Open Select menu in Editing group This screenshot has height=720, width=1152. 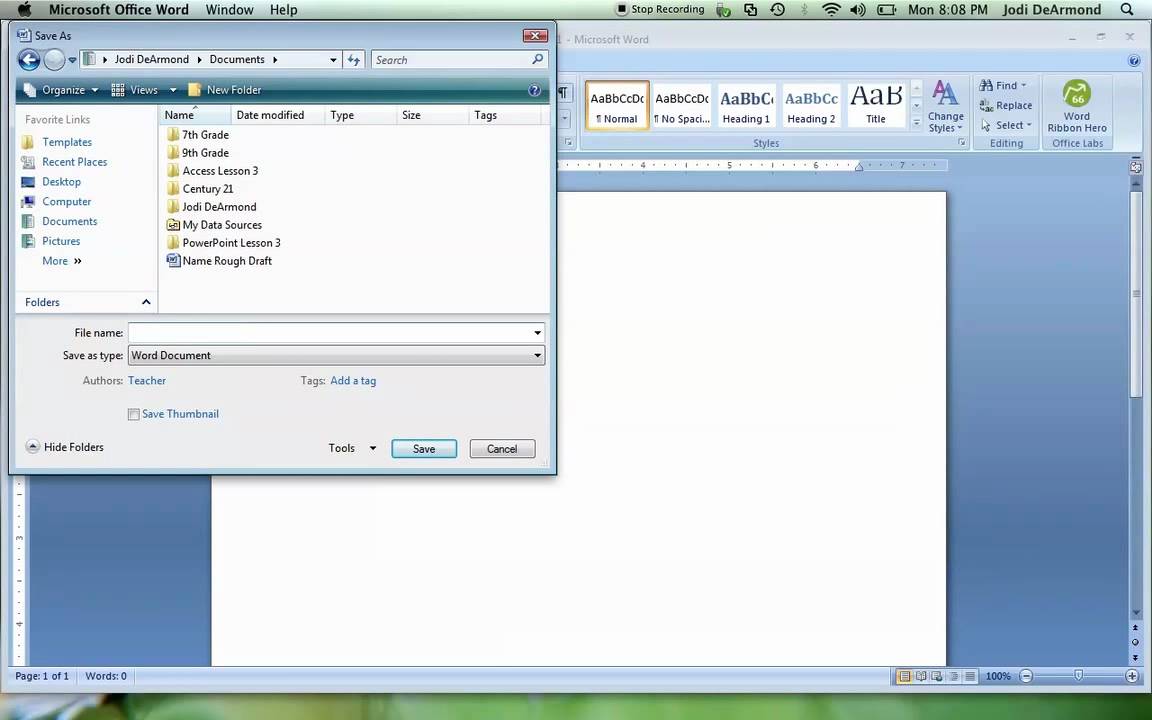click(1007, 125)
